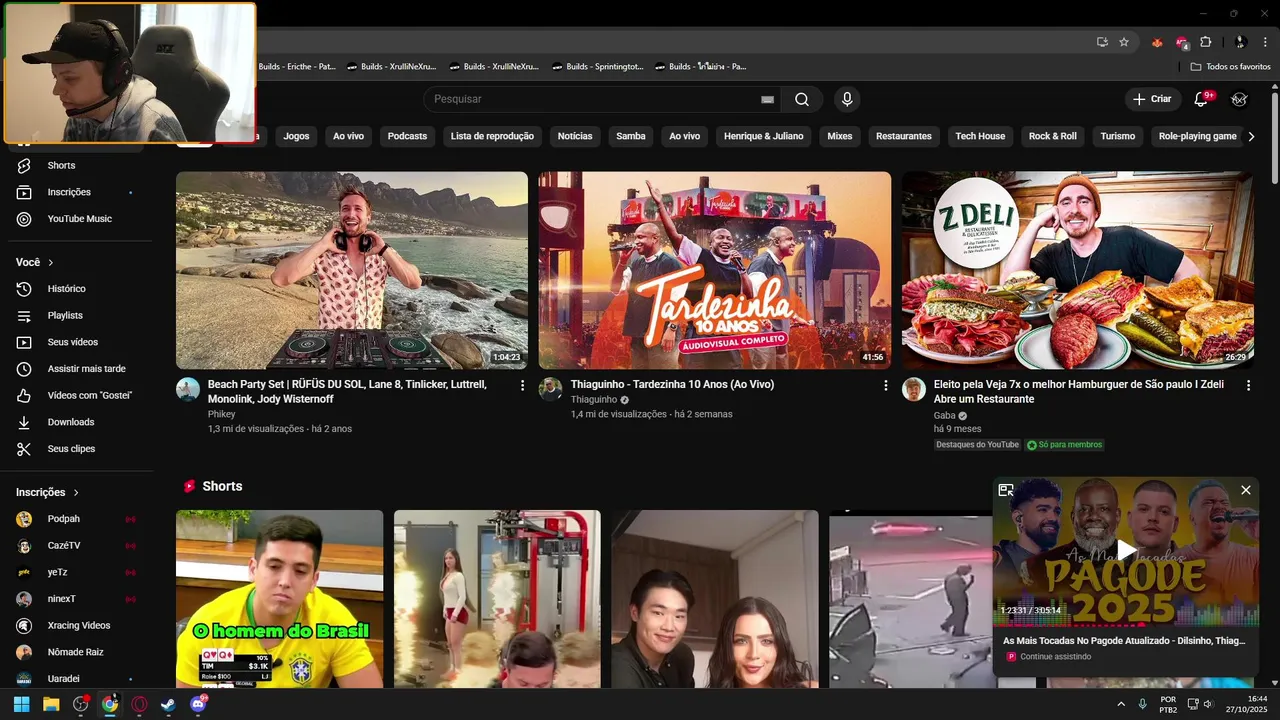Click the magnifier search button

click(802, 99)
